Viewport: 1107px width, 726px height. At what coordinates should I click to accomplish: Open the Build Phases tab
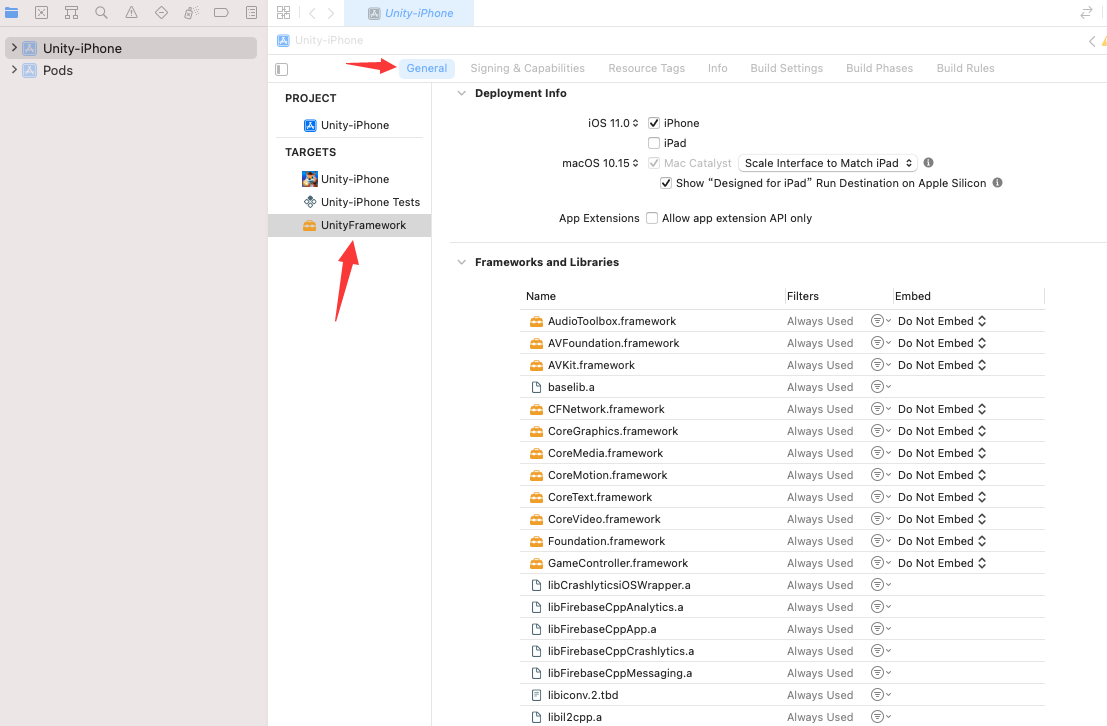click(x=880, y=69)
